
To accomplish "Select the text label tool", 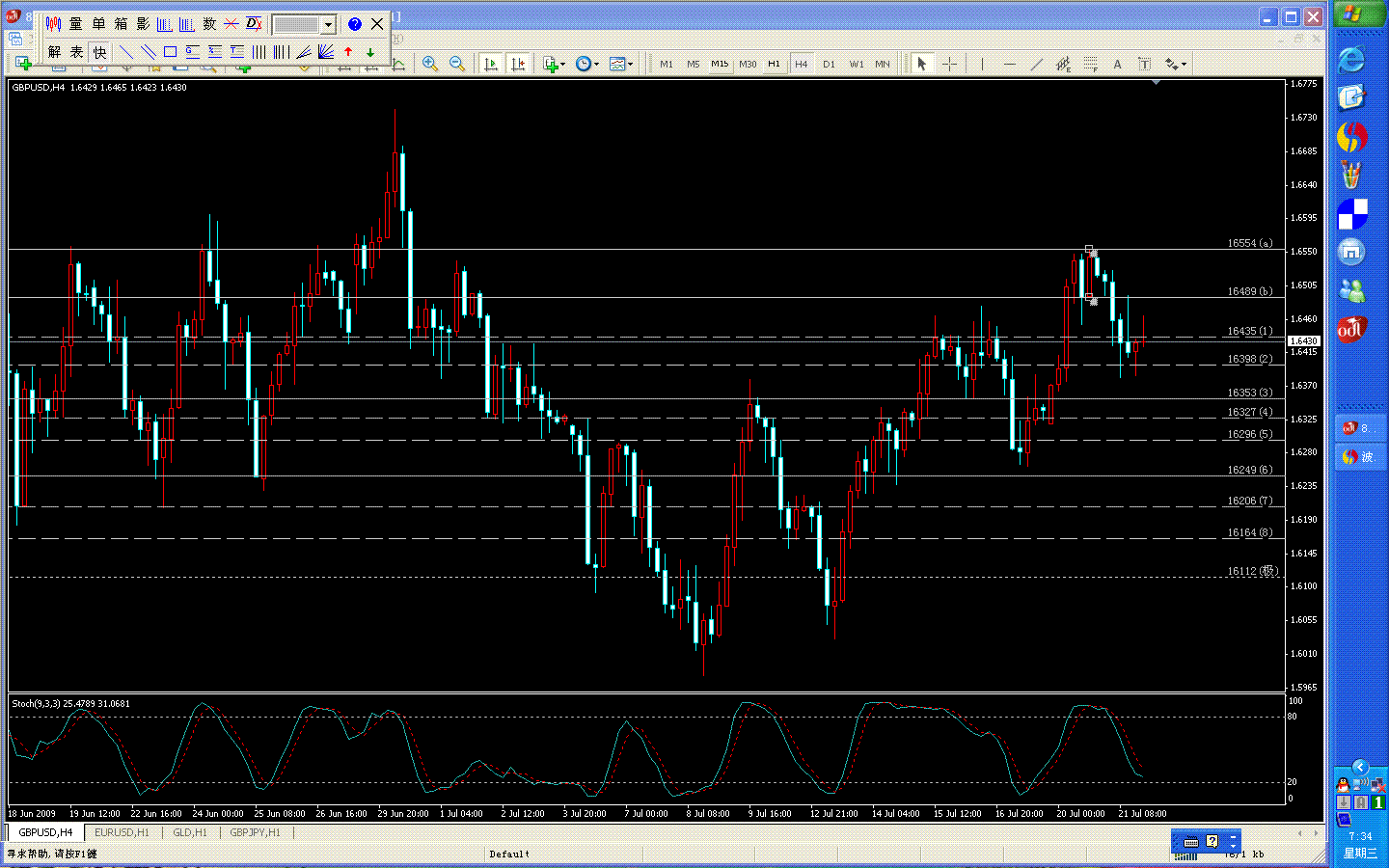I will (x=1144, y=64).
